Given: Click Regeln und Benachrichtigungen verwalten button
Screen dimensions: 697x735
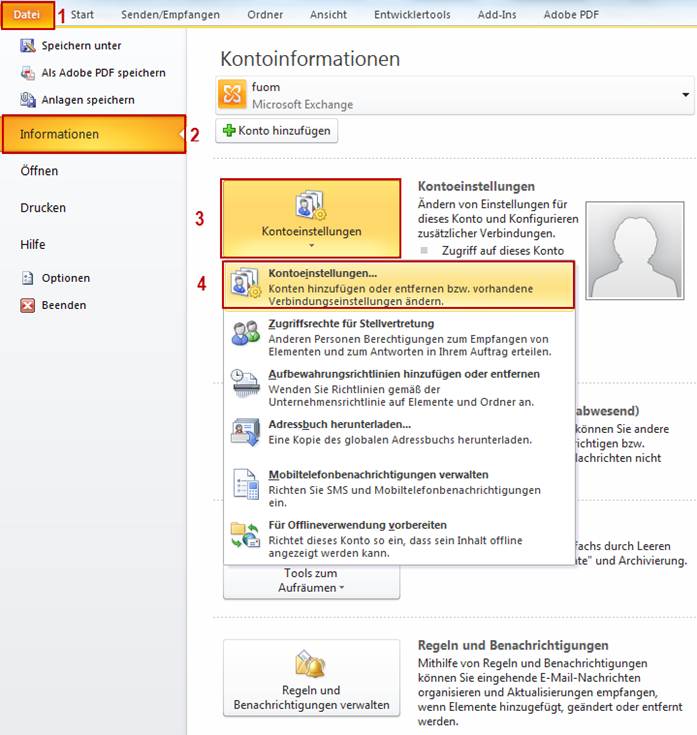Looking at the screenshot, I should coord(311,678).
